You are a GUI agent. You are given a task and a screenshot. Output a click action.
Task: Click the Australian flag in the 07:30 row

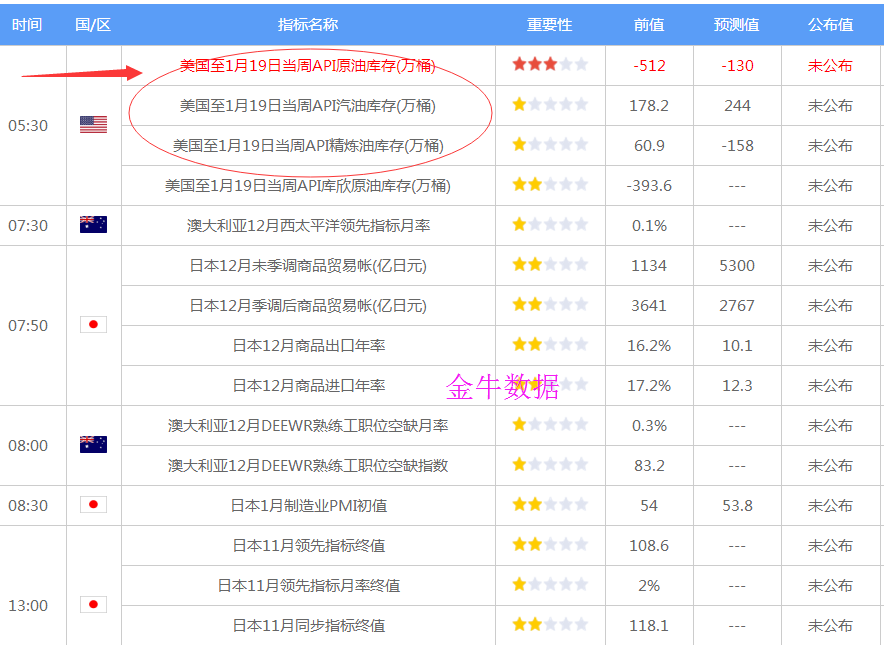pos(93,225)
